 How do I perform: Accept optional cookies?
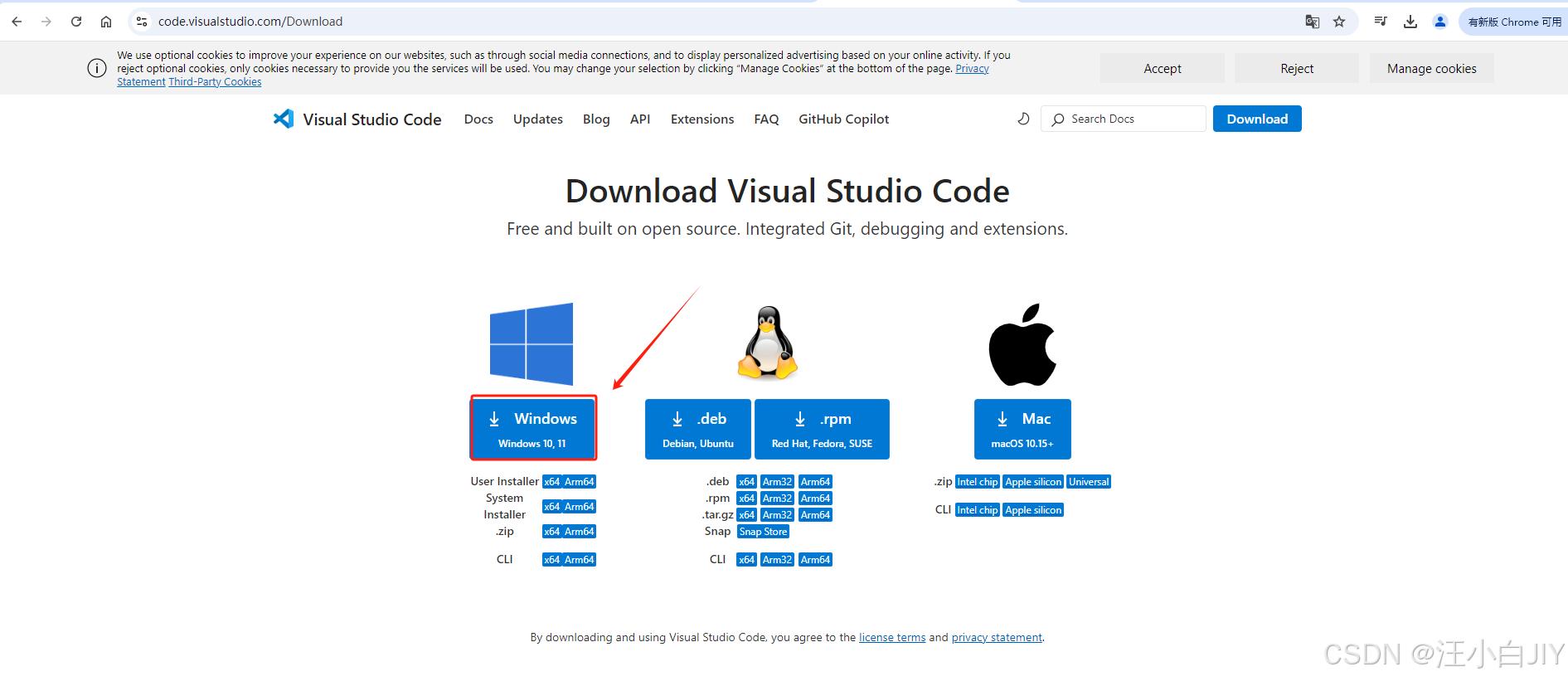coord(1163,68)
